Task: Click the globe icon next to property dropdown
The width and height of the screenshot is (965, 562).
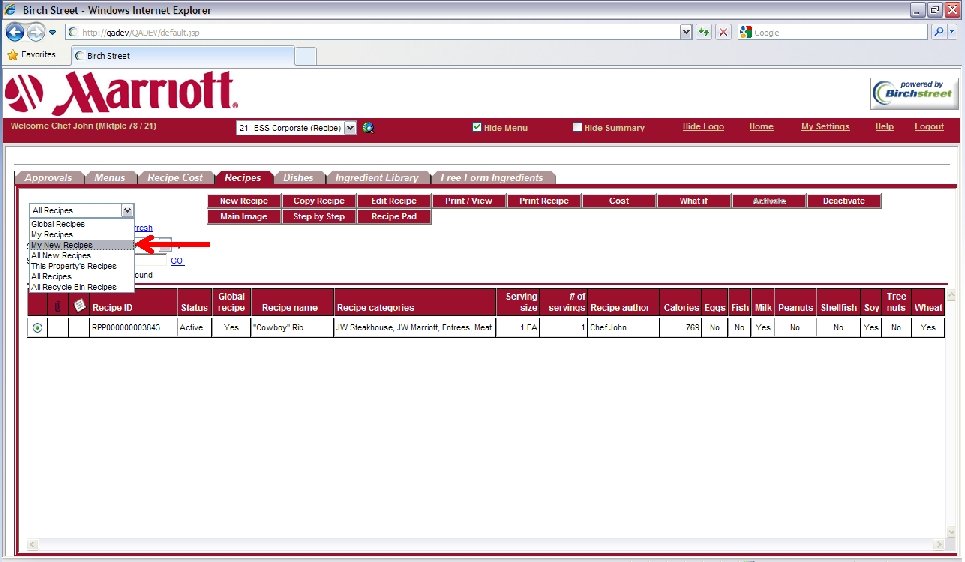Action: pyautogui.click(x=368, y=128)
